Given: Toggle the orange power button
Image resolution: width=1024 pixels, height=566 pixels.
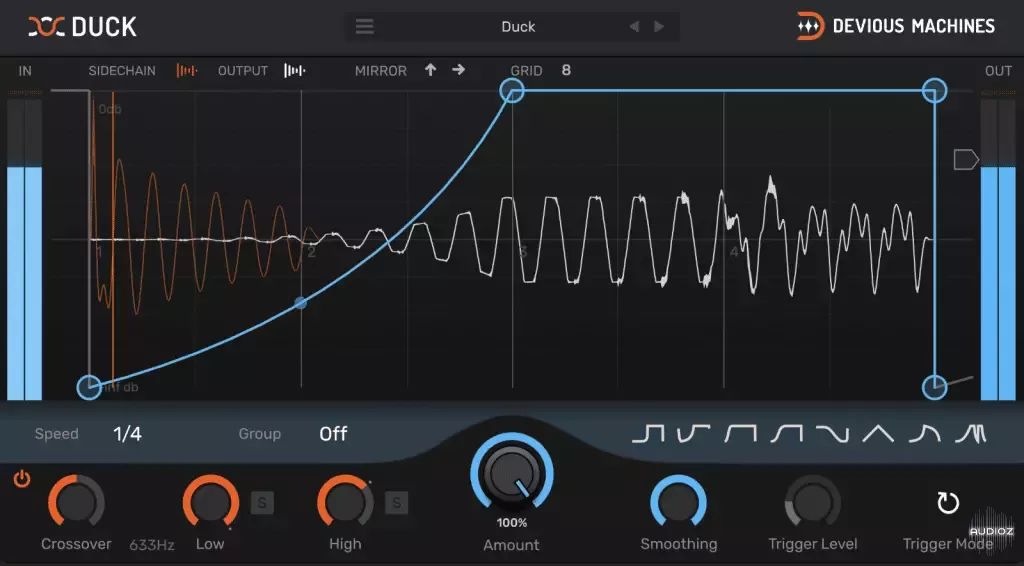Looking at the screenshot, I should [x=22, y=480].
